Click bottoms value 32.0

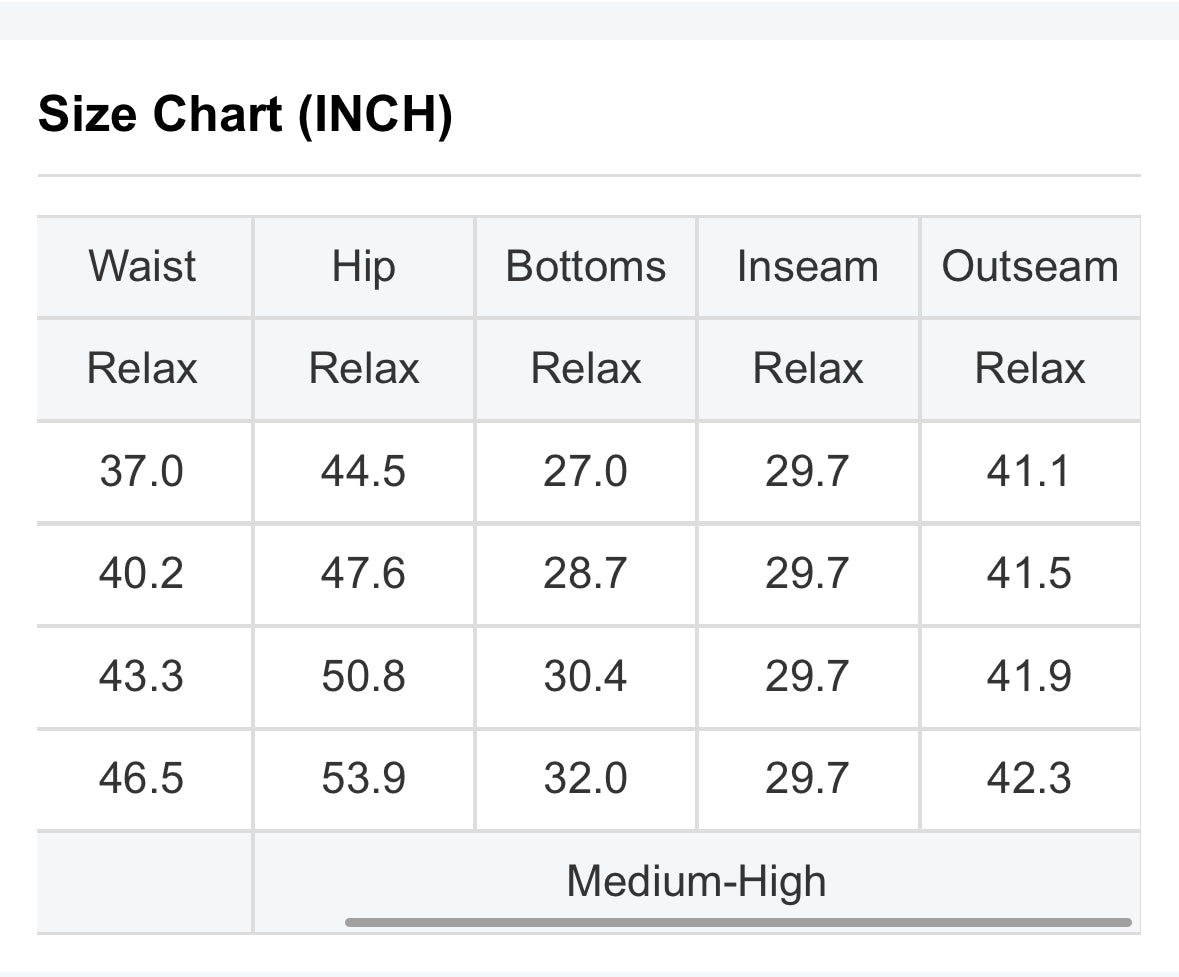[x=586, y=778]
